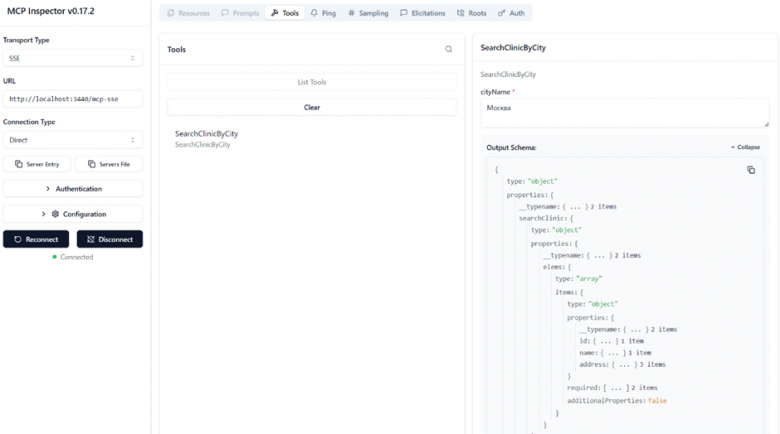Open the Transport Type SSE dropdown

[x=73, y=58]
